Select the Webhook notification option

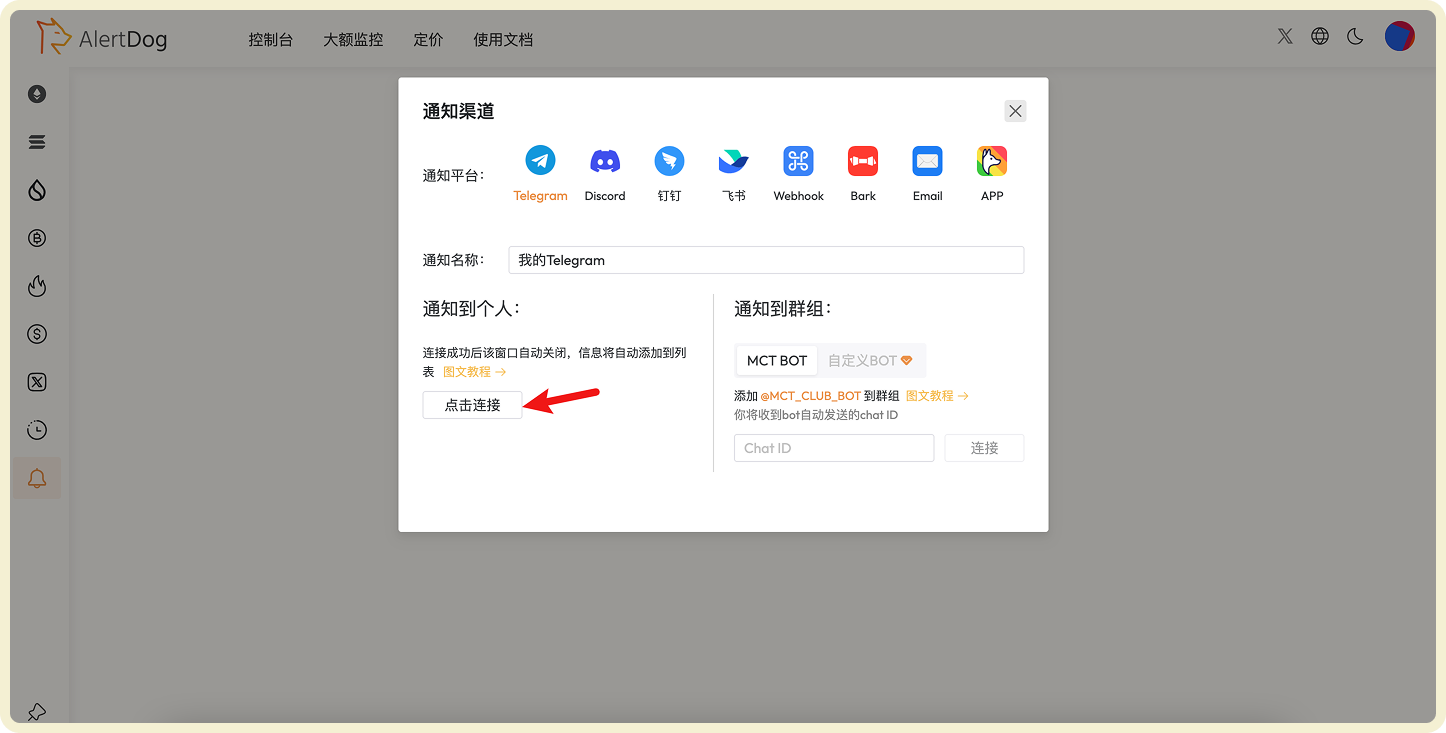(x=797, y=172)
